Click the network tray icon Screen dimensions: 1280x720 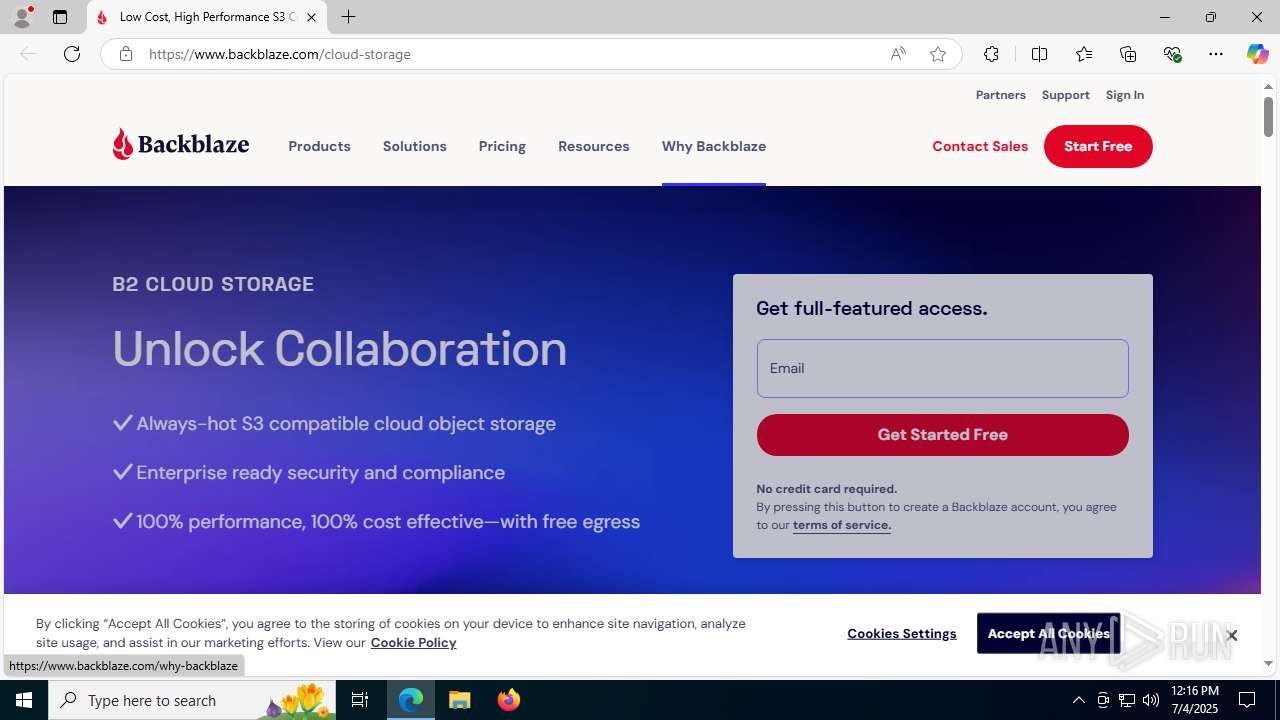1127,700
